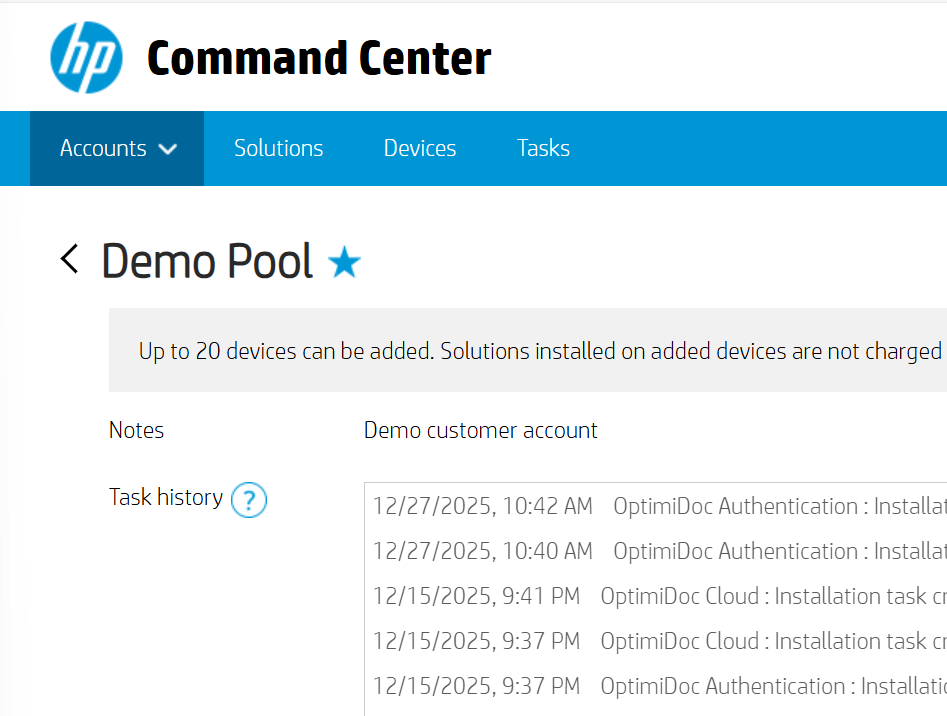Click the Notes field label
Image resolution: width=947 pixels, height=716 pixels.
pos(136,431)
